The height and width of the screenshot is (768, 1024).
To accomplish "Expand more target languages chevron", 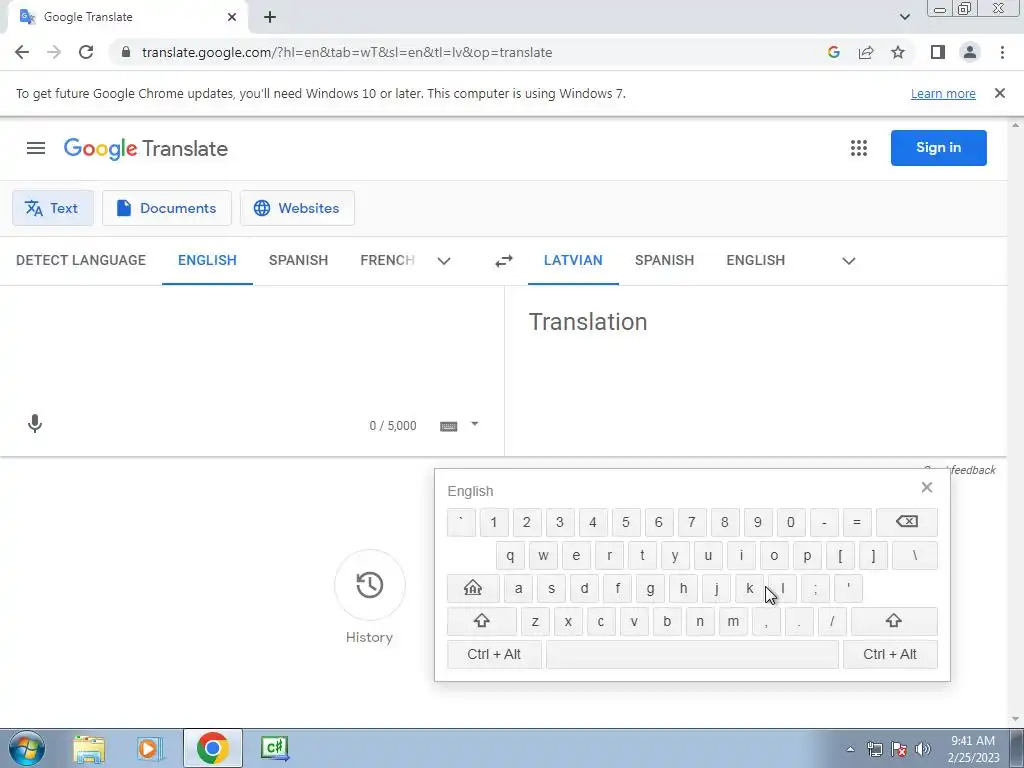I will click(x=848, y=261).
